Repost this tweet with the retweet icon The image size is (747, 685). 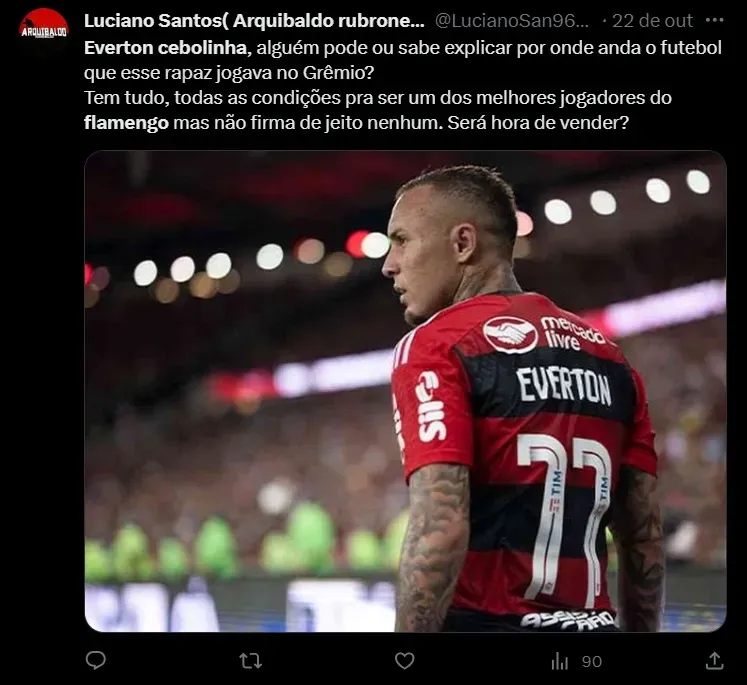pos(250,661)
